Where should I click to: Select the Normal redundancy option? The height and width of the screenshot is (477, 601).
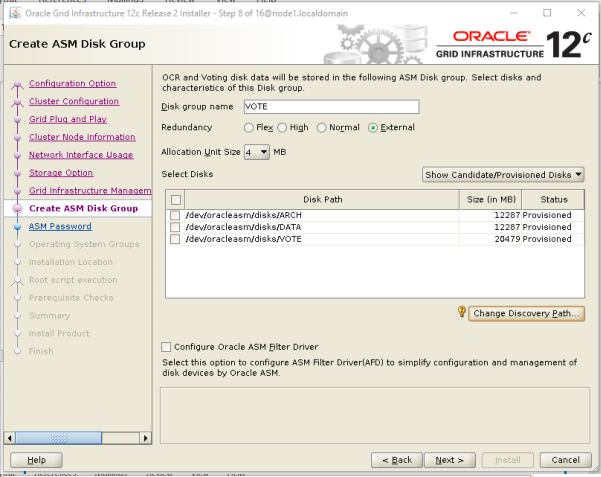(x=321, y=128)
